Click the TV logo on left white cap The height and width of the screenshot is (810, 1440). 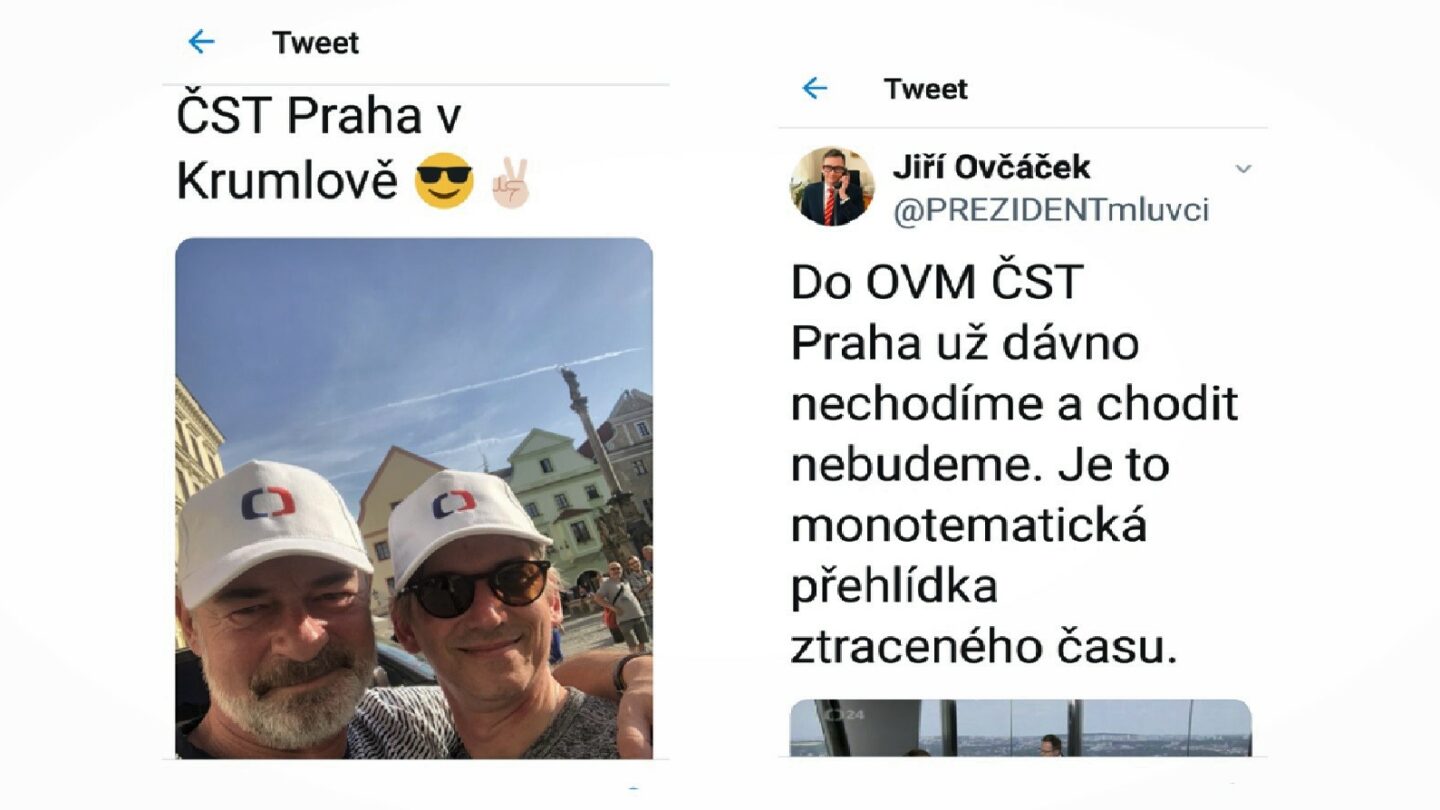268,502
